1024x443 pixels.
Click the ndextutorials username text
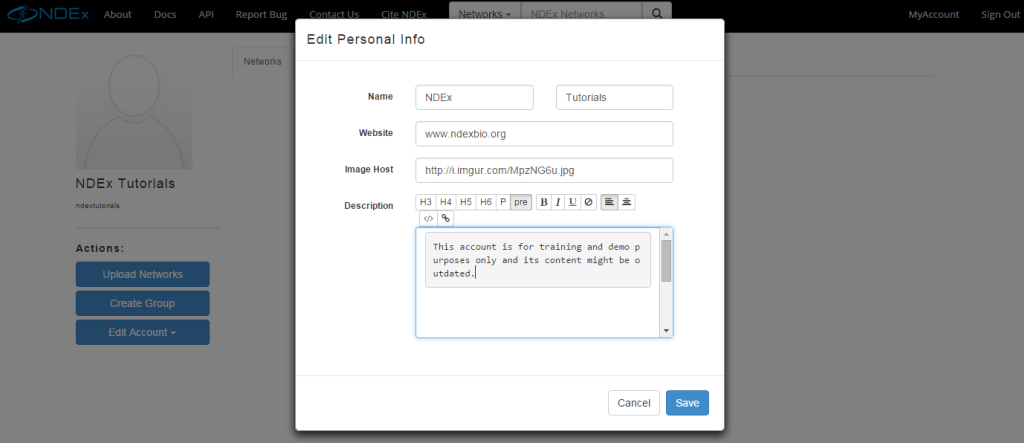[x=97, y=205]
